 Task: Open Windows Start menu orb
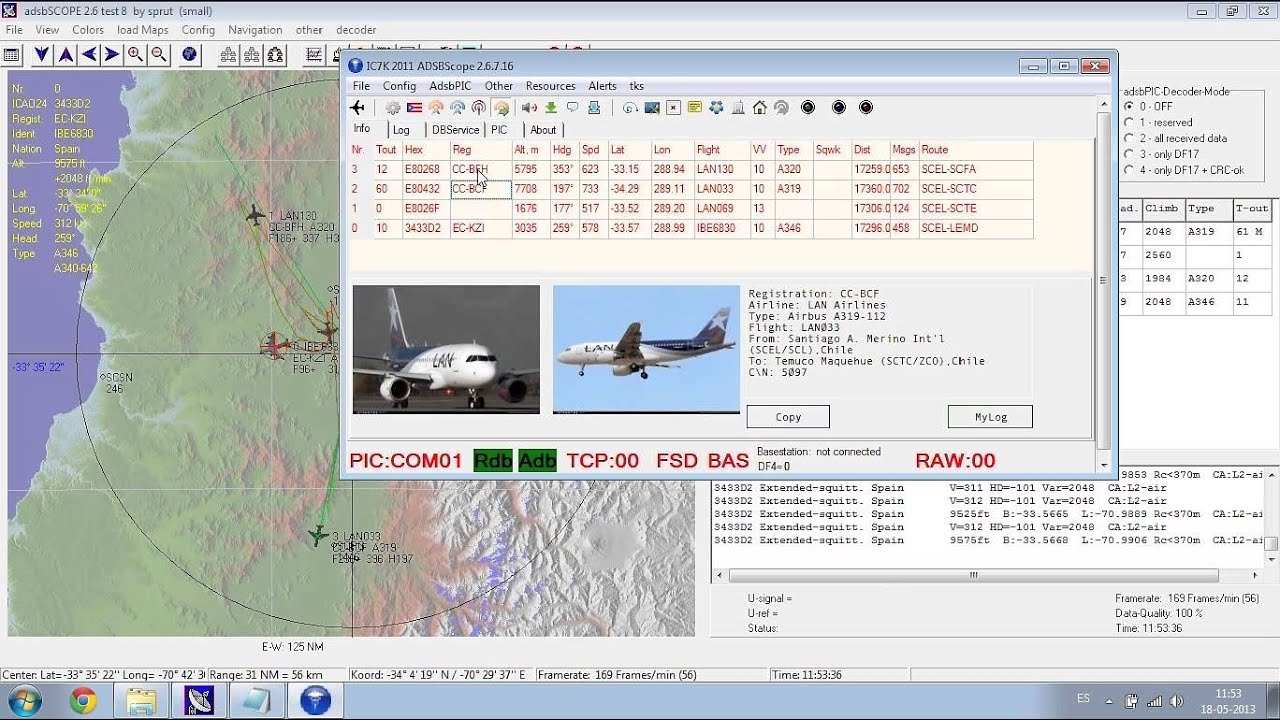[x=24, y=700]
